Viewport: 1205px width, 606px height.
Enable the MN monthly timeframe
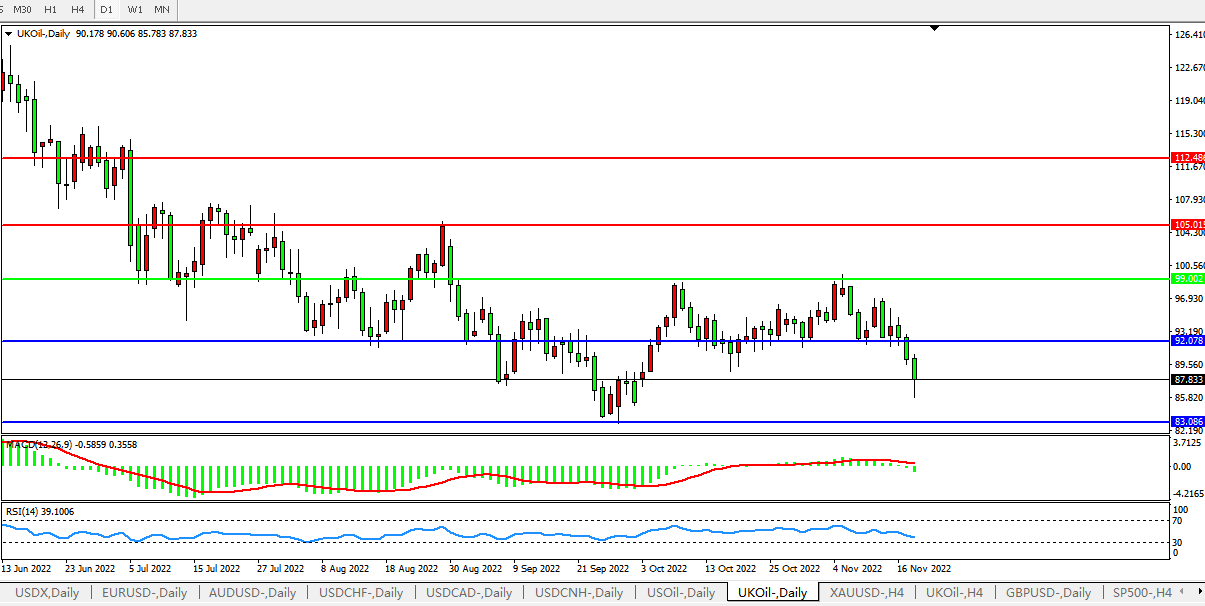tap(161, 9)
